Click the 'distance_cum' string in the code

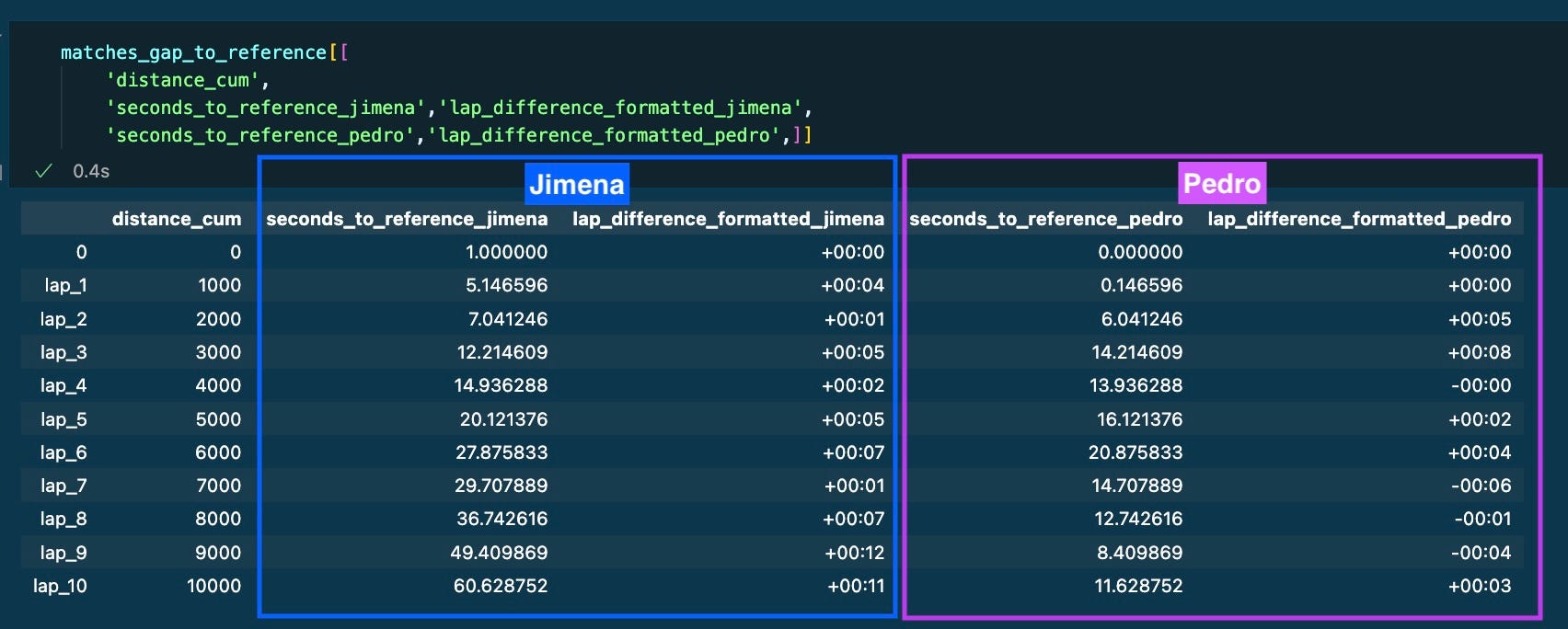pos(183,80)
